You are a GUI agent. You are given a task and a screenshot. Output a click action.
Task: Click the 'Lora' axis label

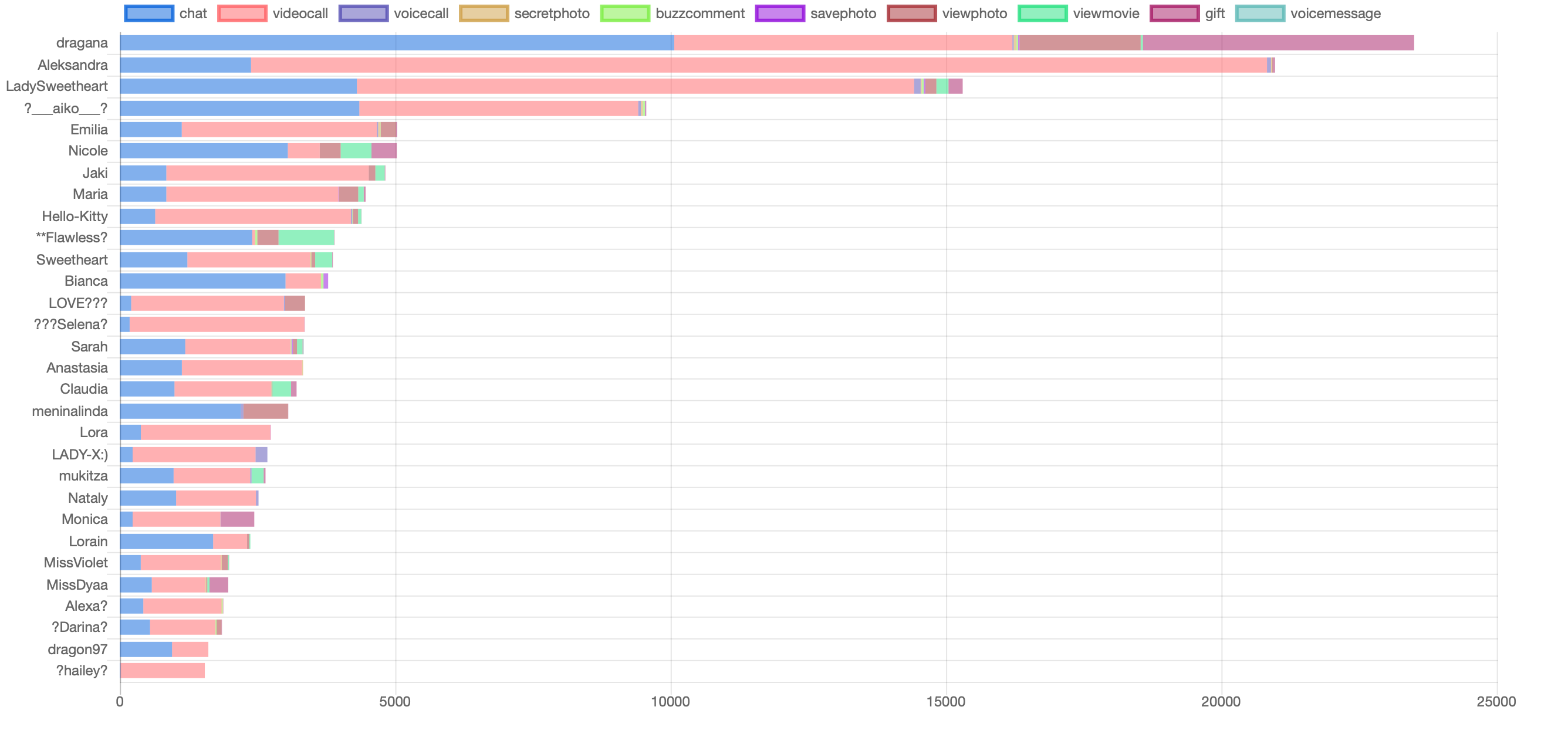coord(94,432)
